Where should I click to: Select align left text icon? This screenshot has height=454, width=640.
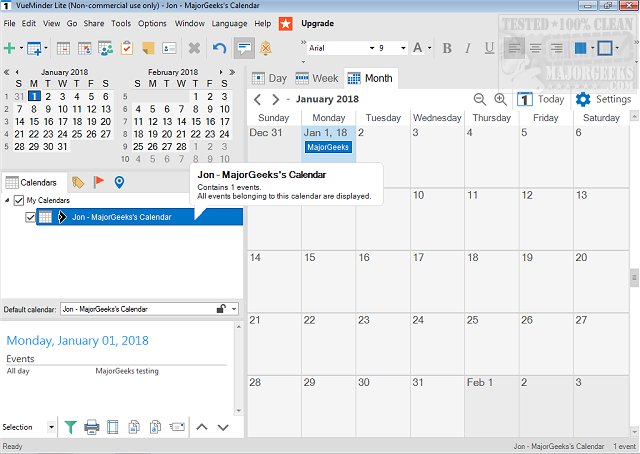click(514, 48)
